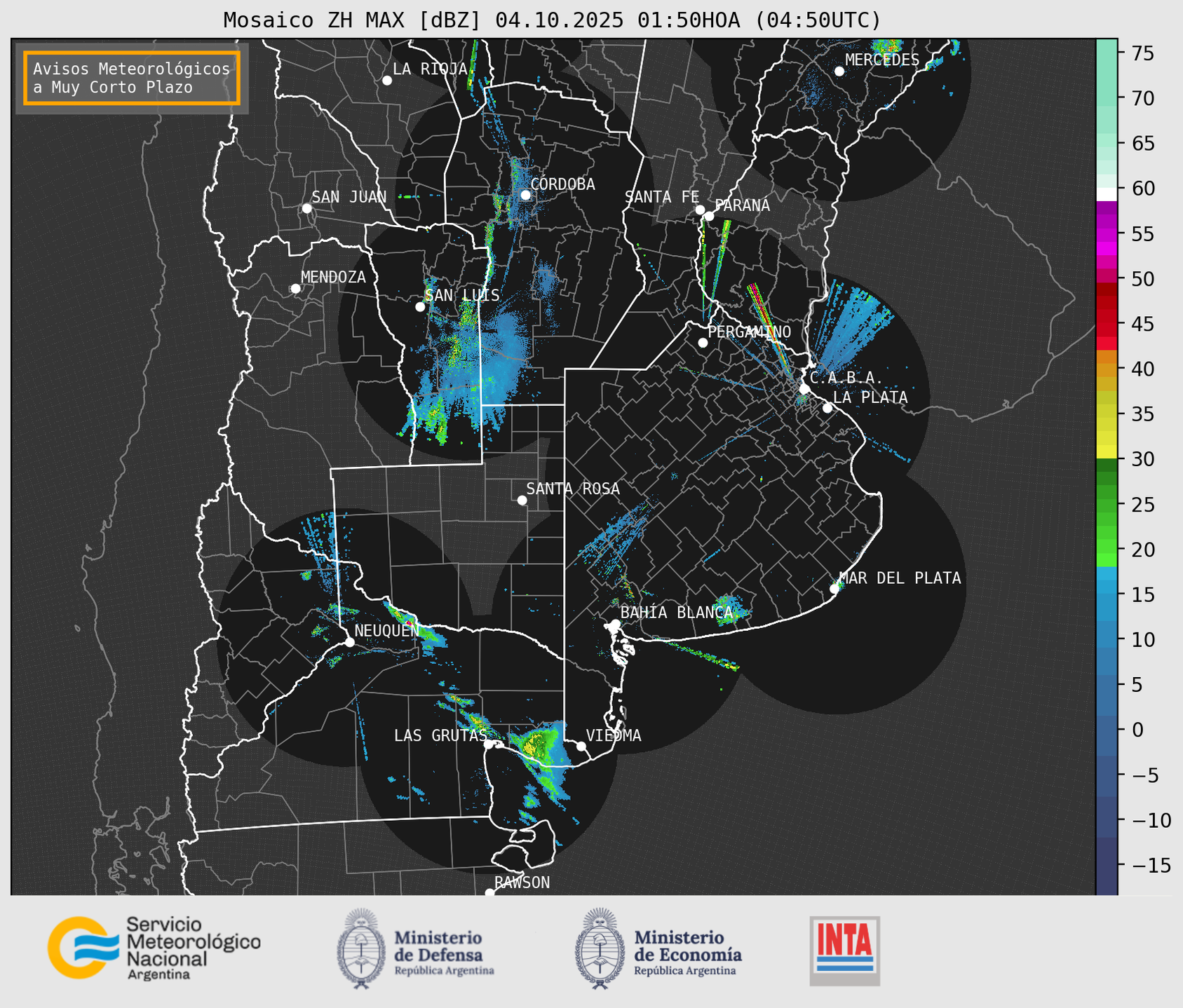The image size is (1183, 1008).
Task: Click the INTA logo
Action: pos(844,951)
